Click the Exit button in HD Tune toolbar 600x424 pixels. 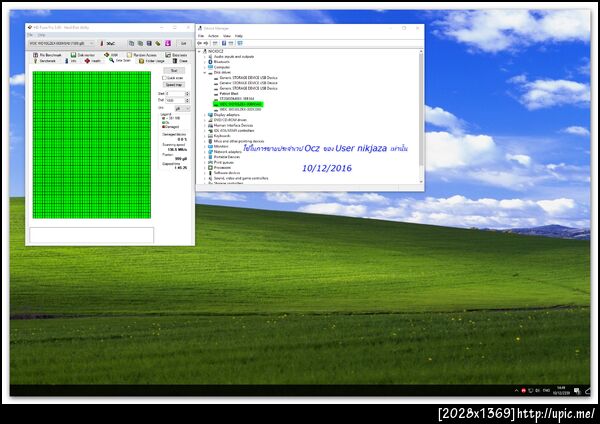[183, 43]
